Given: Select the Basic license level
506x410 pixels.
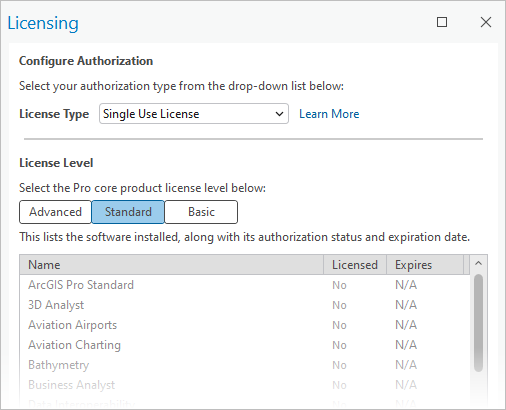Looking at the screenshot, I should [201, 212].
